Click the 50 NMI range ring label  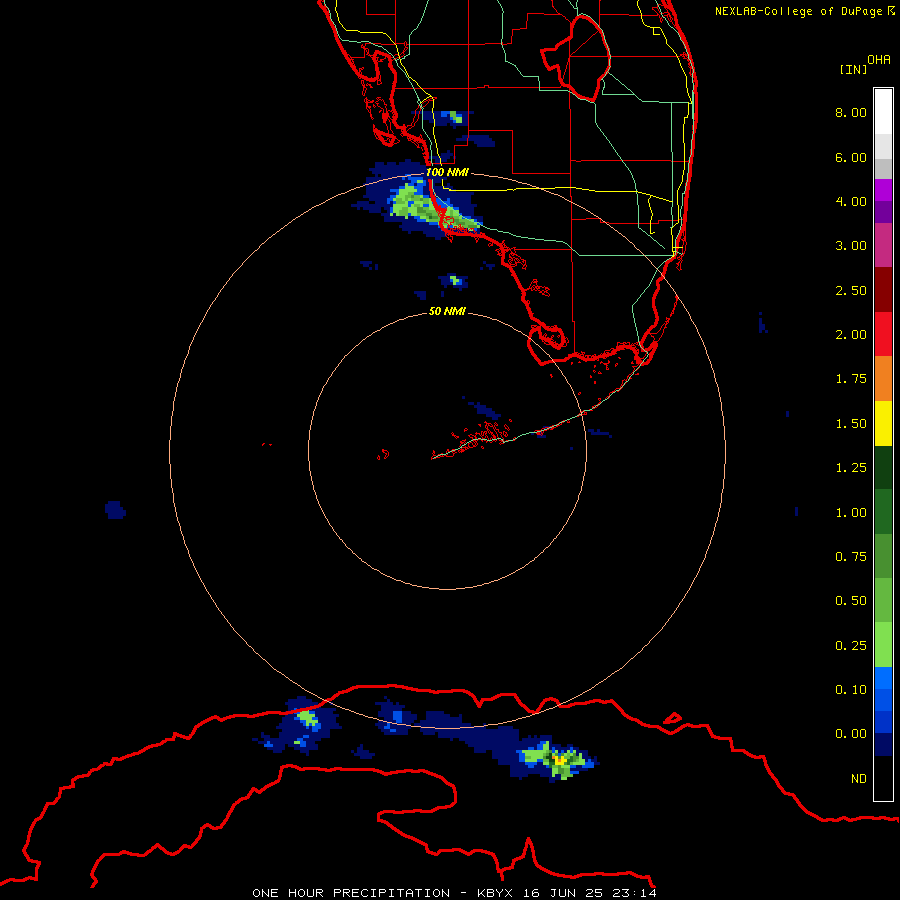click(x=447, y=311)
